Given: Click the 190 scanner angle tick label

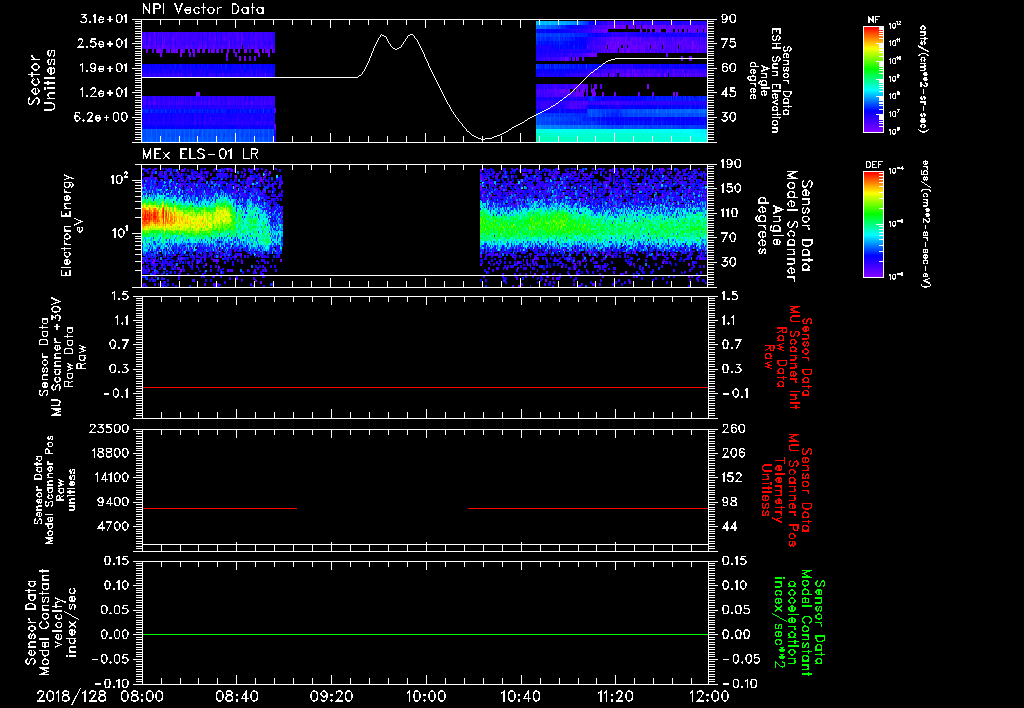Looking at the screenshot, I should pyautogui.click(x=731, y=164).
